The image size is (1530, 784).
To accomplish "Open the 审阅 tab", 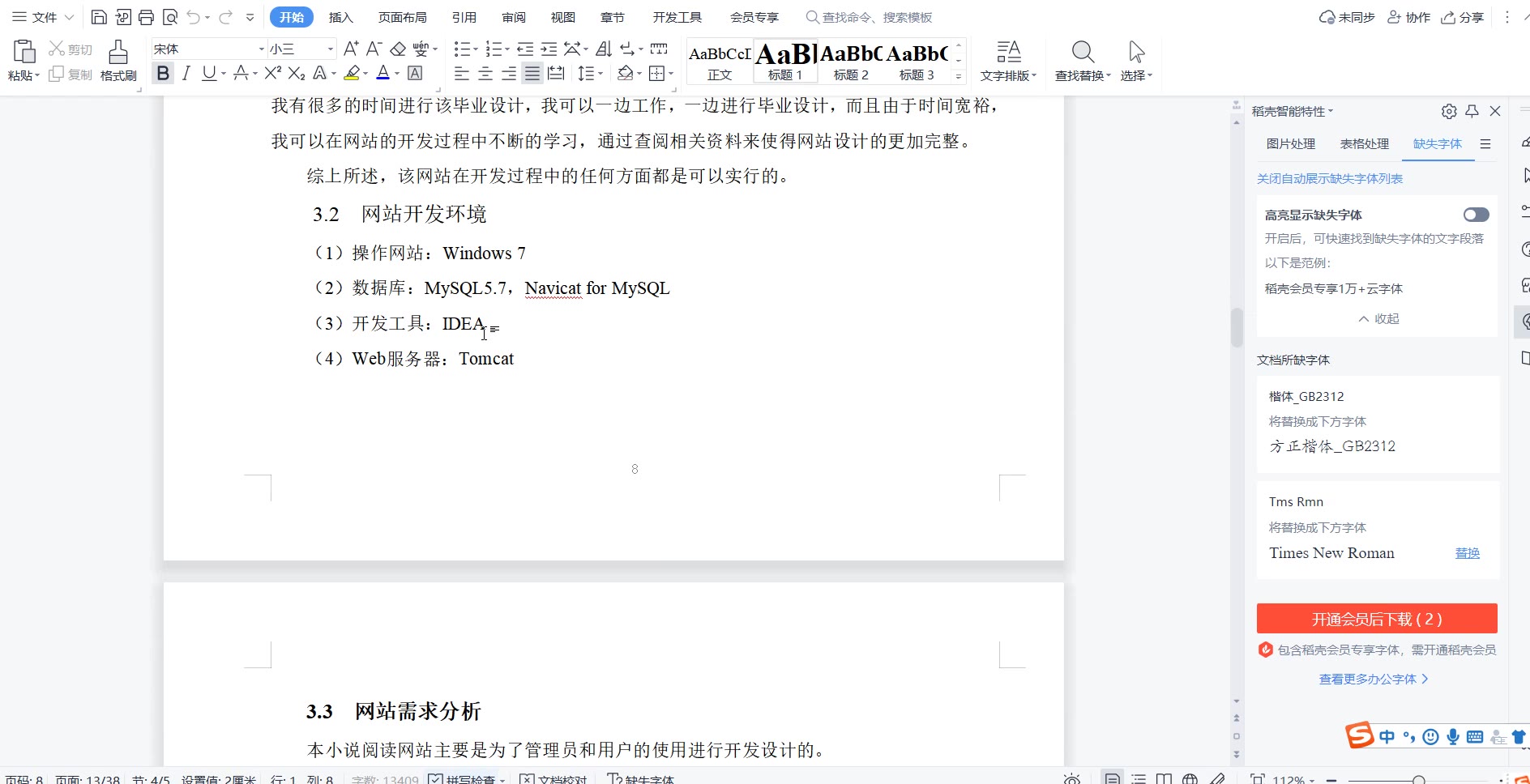I will click(514, 17).
